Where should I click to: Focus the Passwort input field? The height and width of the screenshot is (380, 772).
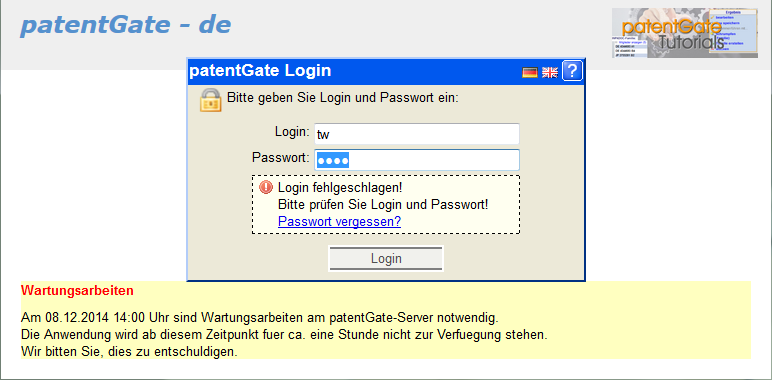pos(417,160)
